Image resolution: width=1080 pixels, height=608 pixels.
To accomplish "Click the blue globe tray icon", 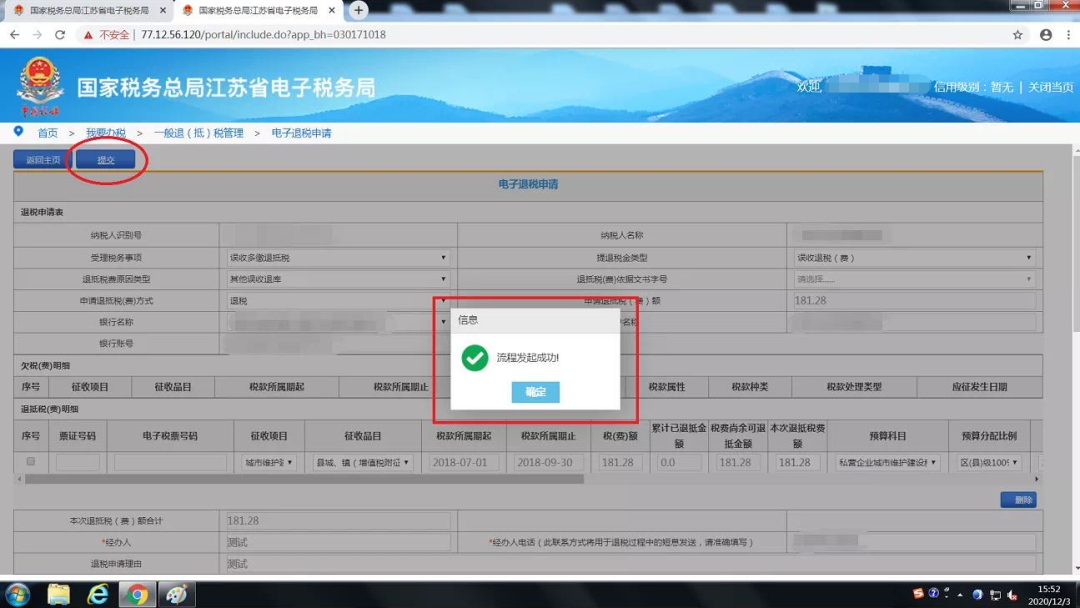I will pos(977,594).
